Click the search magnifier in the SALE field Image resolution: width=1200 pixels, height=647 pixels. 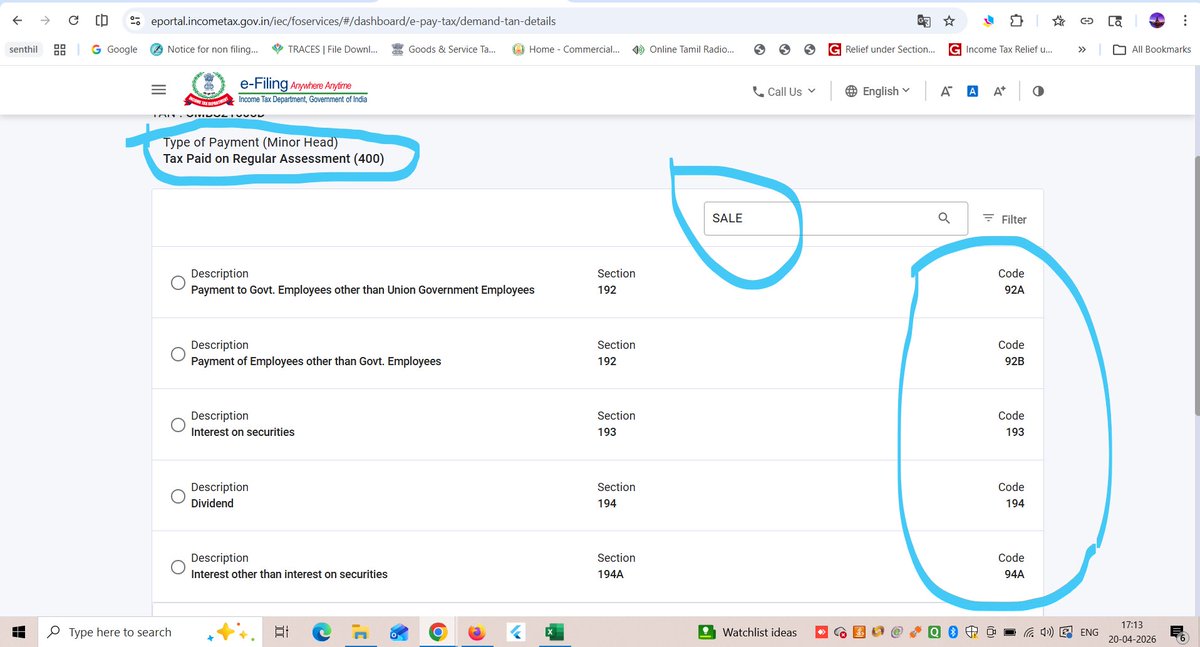point(943,217)
